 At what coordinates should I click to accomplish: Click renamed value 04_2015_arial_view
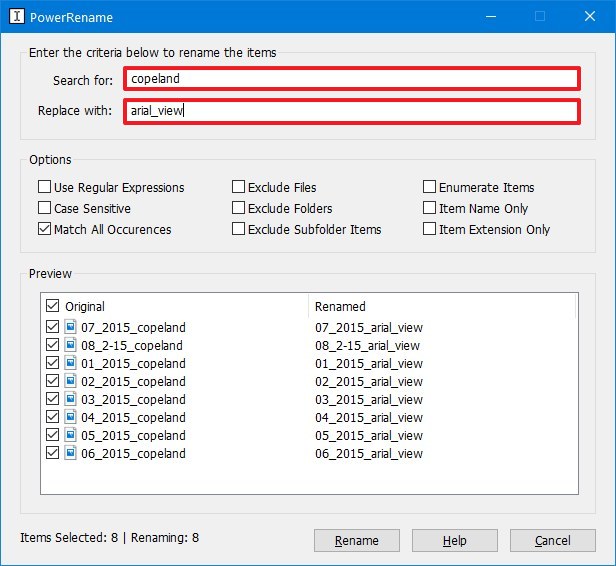pyautogui.click(x=369, y=418)
